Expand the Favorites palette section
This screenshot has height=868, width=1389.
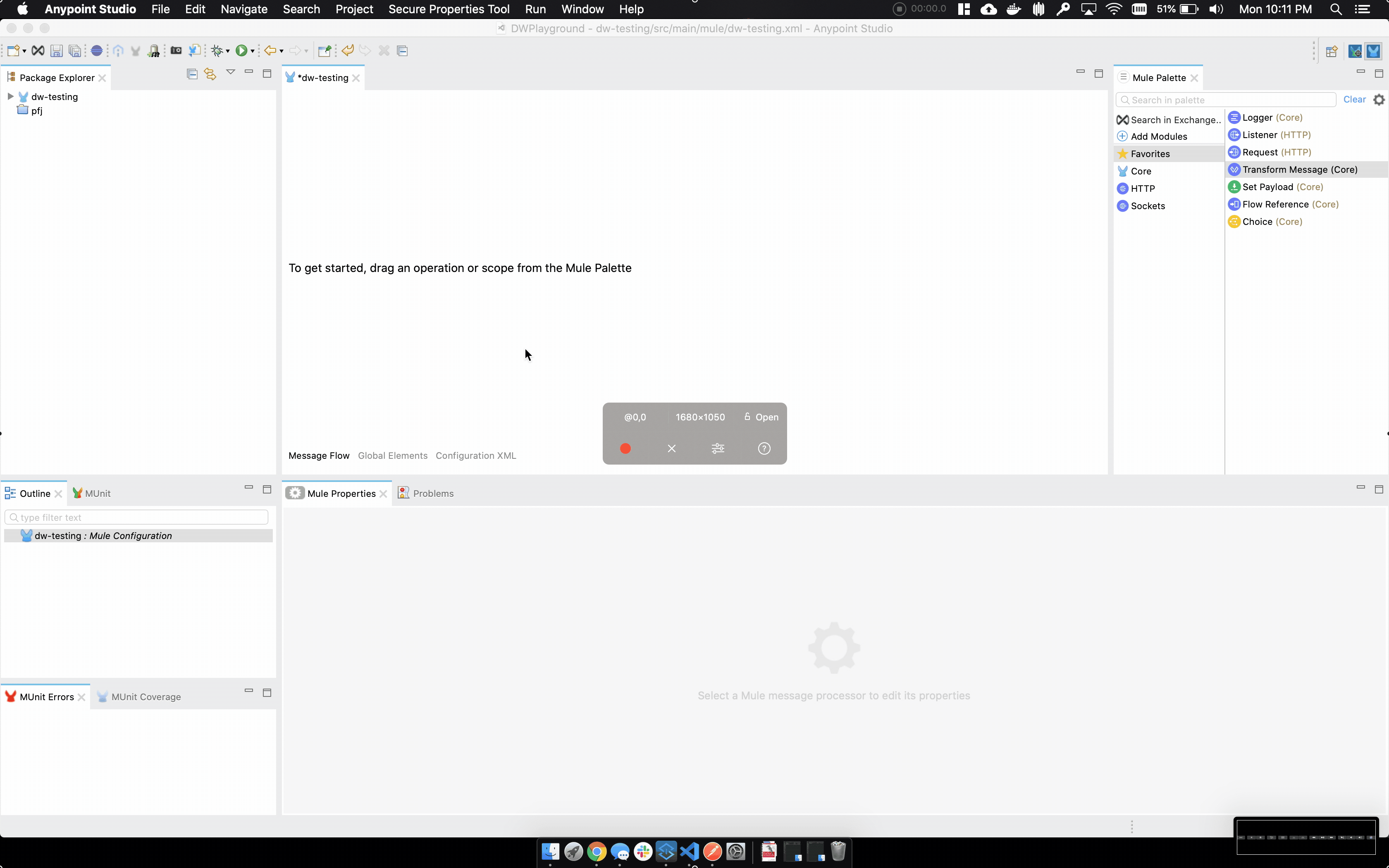click(x=1151, y=153)
